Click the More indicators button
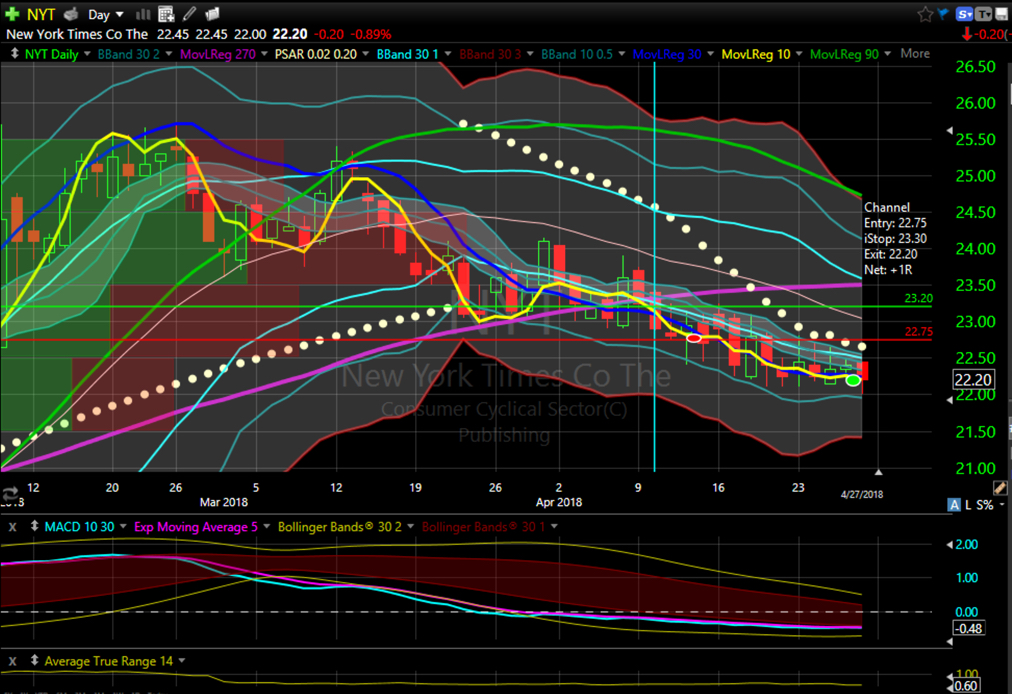This screenshot has width=1012, height=694. [915, 54]
